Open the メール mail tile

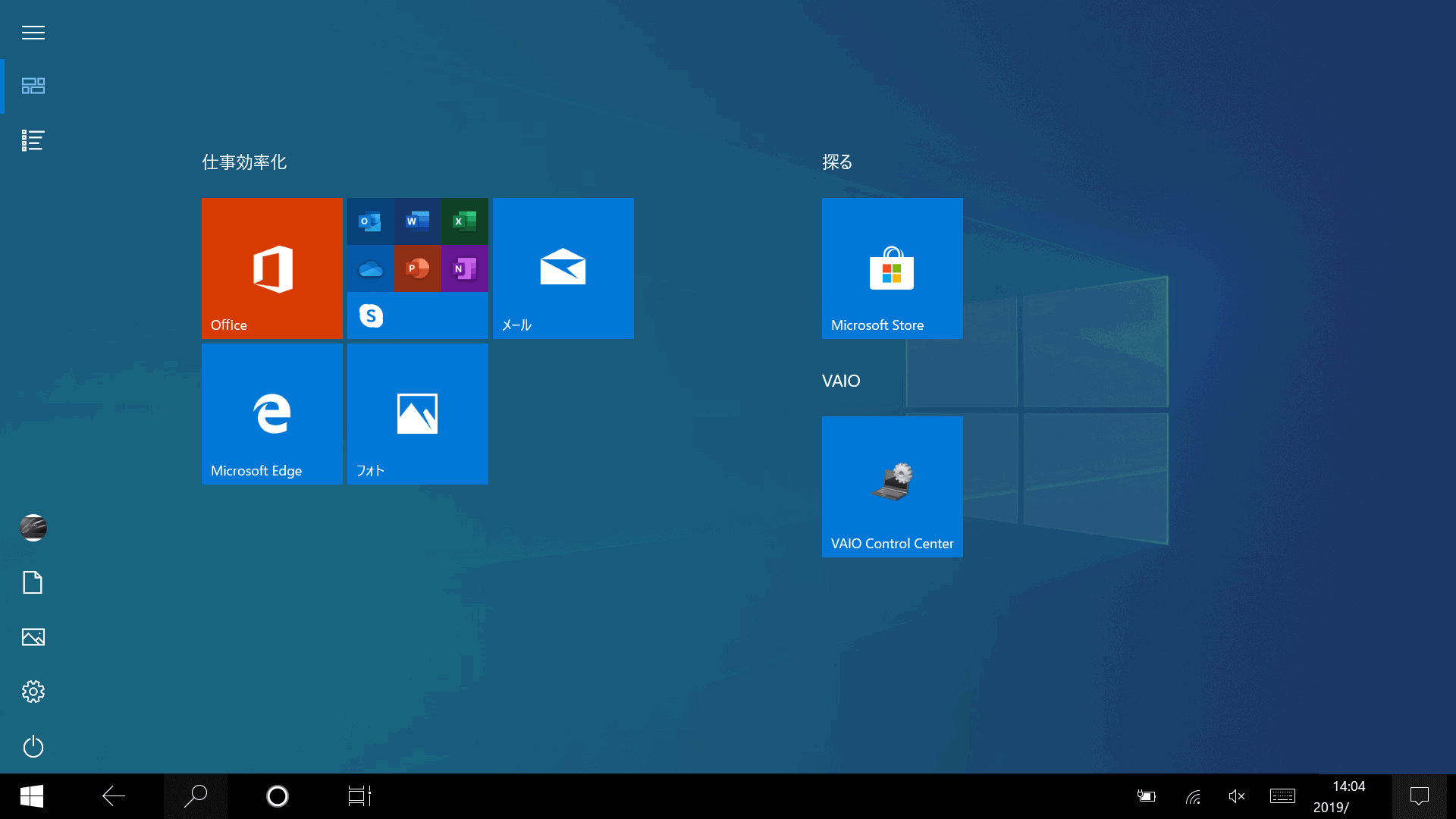coord(563,268)
